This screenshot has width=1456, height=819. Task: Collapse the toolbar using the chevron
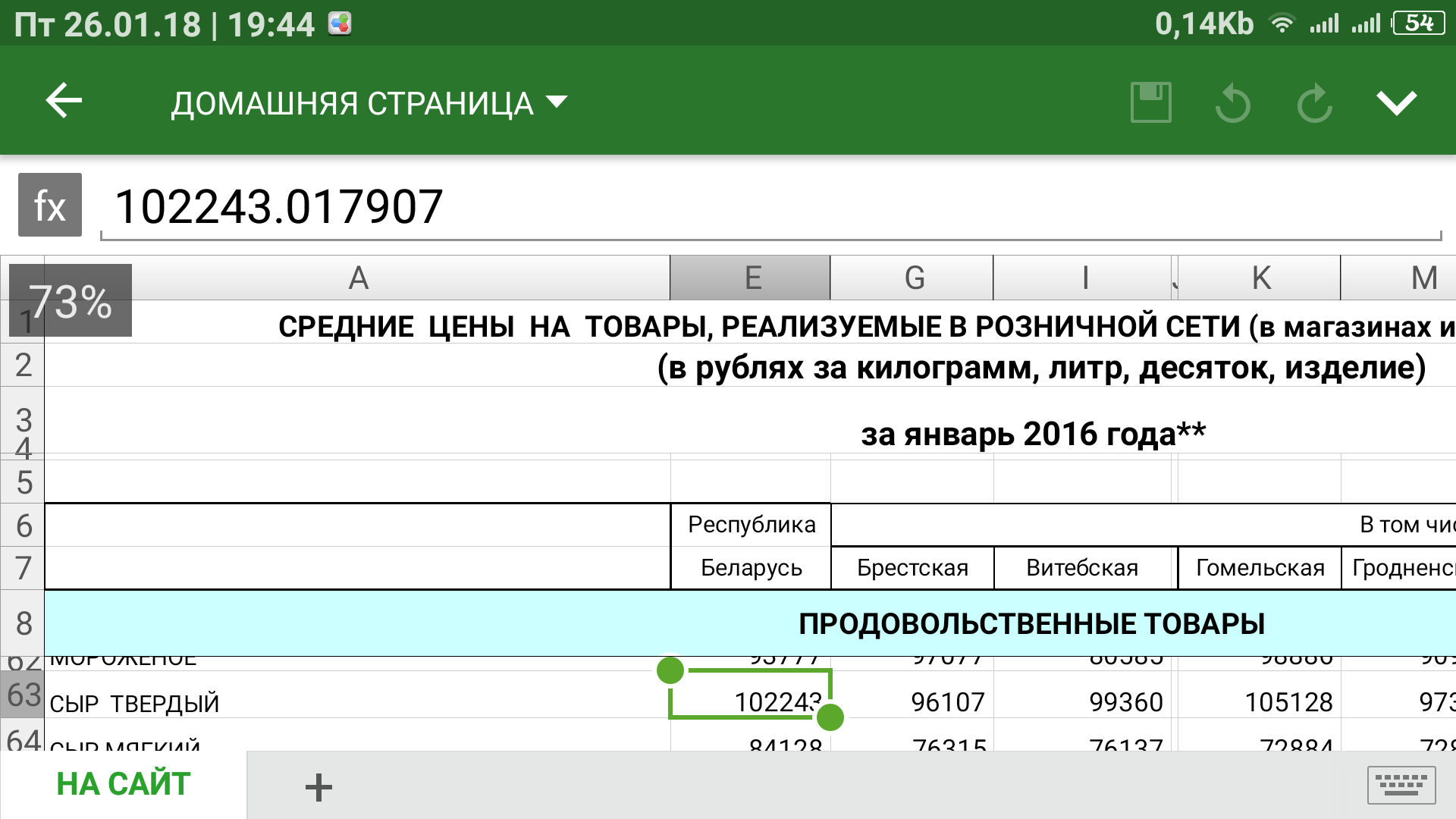point(1396,102)
